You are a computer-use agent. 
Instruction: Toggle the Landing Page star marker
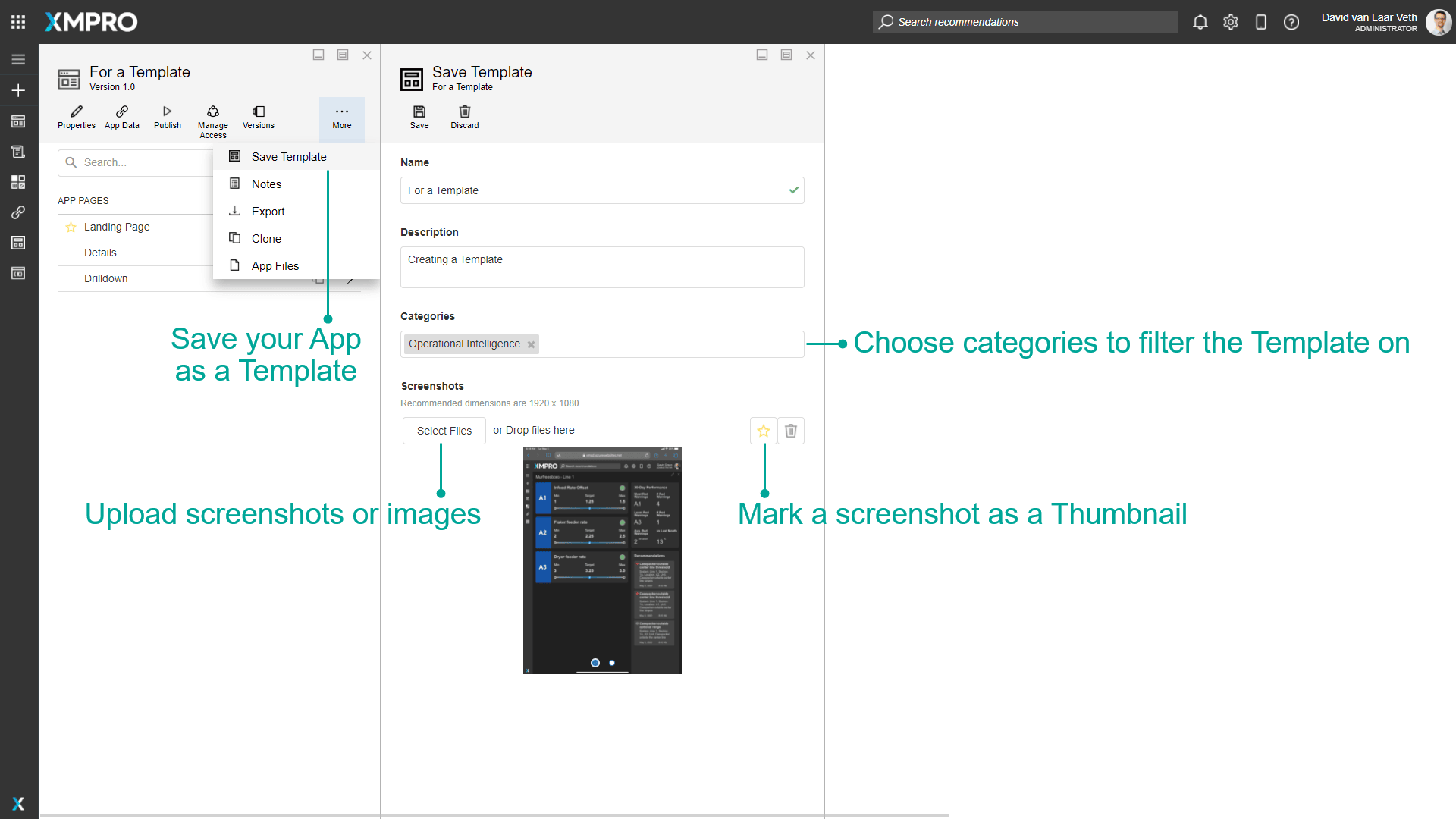pos(71,227)
